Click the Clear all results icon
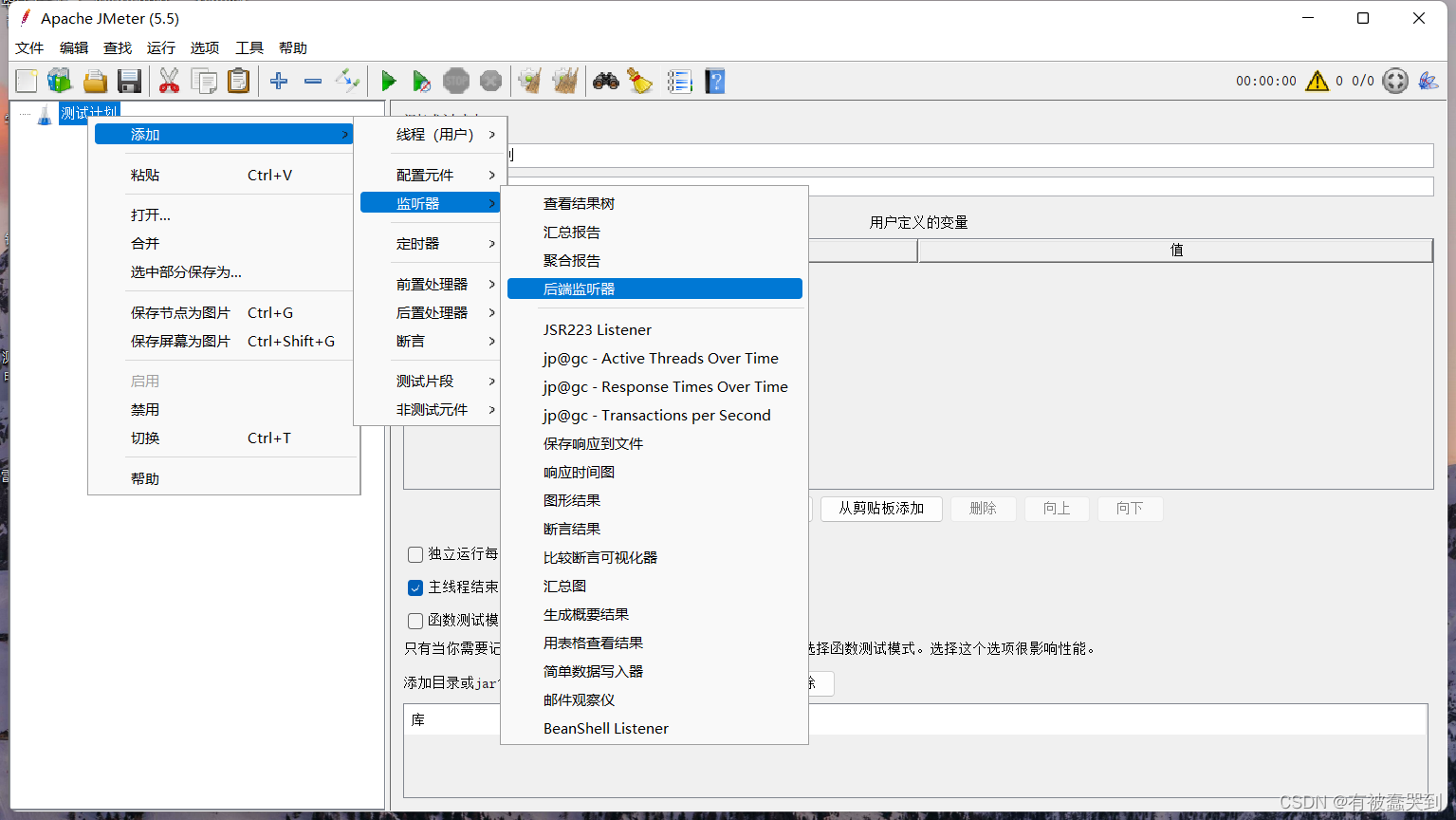Screen dimensions: 1456x820 pos(565,82)
